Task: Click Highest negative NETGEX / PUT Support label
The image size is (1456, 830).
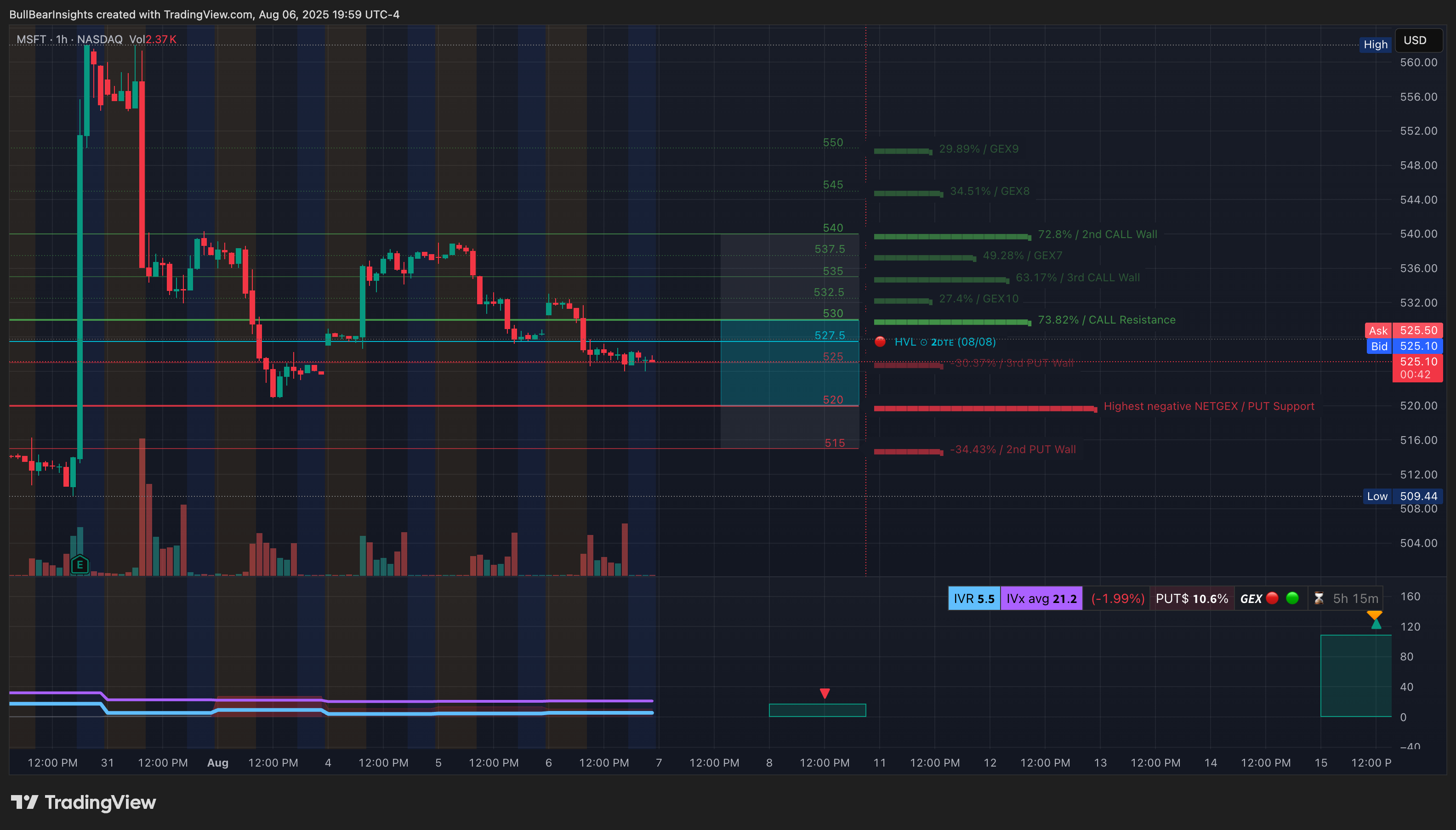Action: click(1209, 406)
